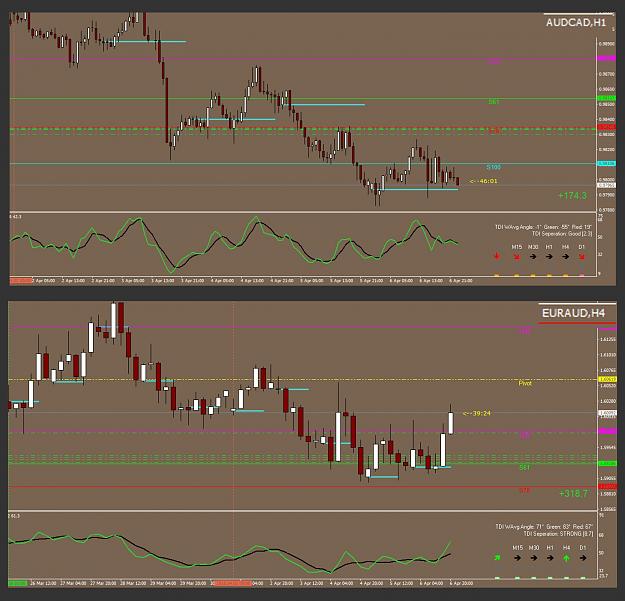Viewport: 625px width, 601px height.
Task: Click the black H4 trend arrow in AUDCAD chart
Action: point(566,257)
